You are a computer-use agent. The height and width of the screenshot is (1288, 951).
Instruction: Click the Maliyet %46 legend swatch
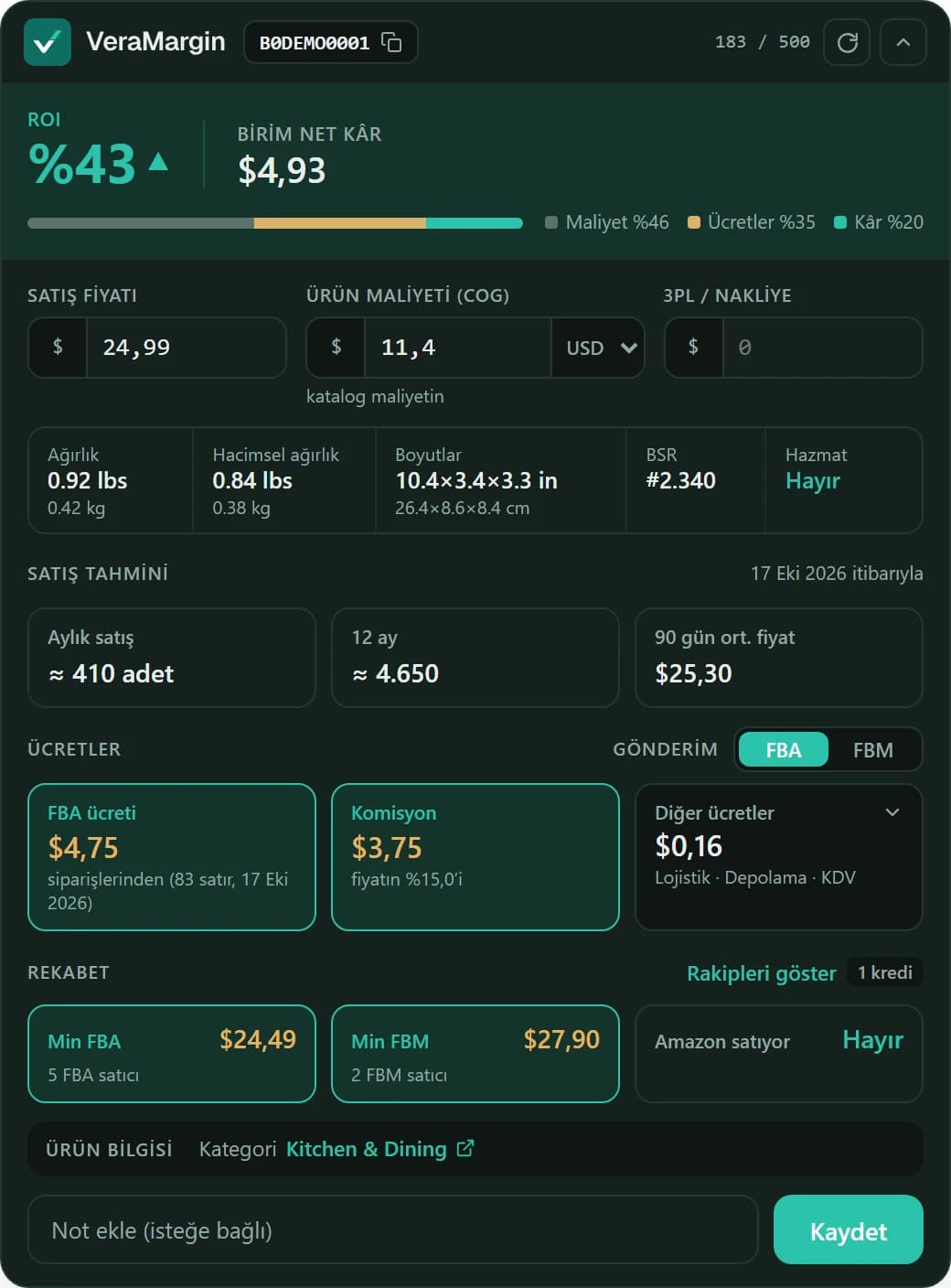point(551,222)
